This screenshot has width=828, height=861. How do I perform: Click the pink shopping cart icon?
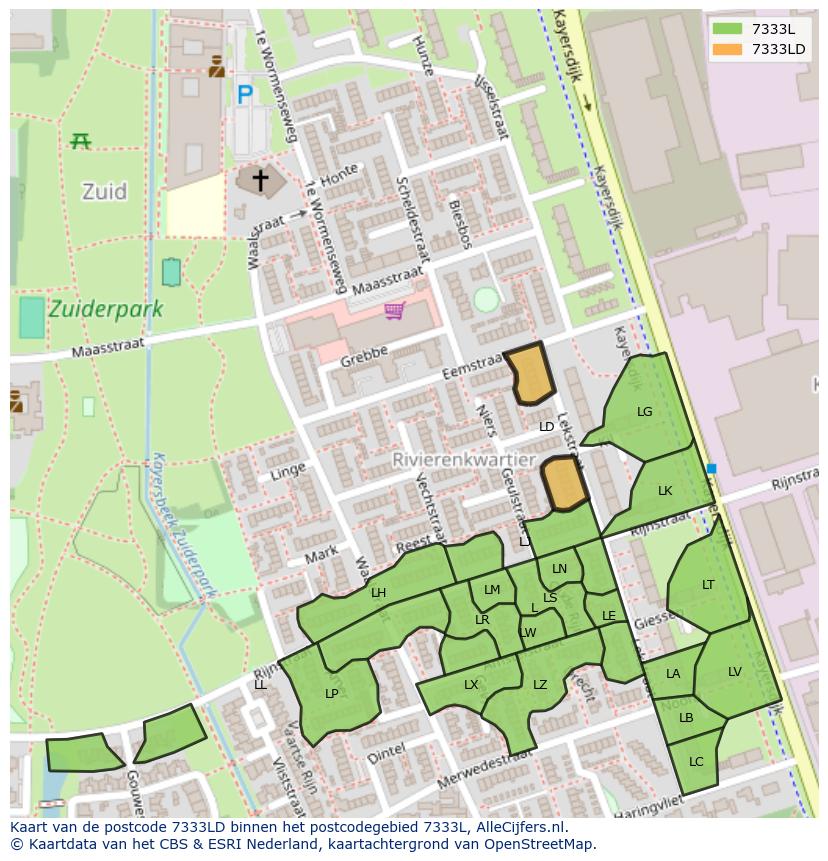pos(395,311)
